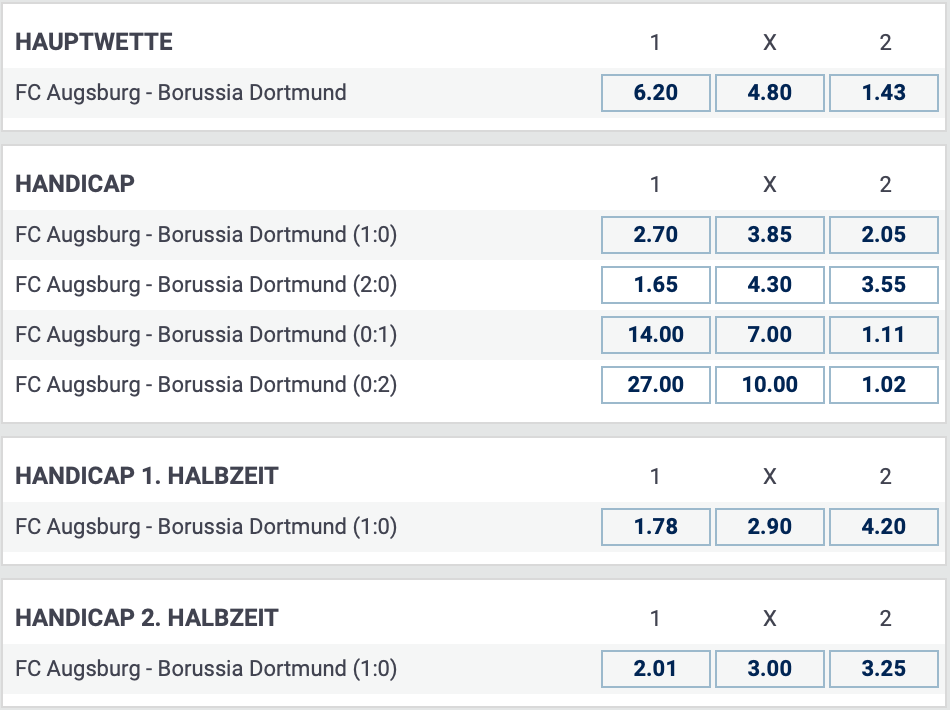950x710 pixels.
Task: Choose the 3.85 draw in handicap (1:0)
Action: point(769,235)
